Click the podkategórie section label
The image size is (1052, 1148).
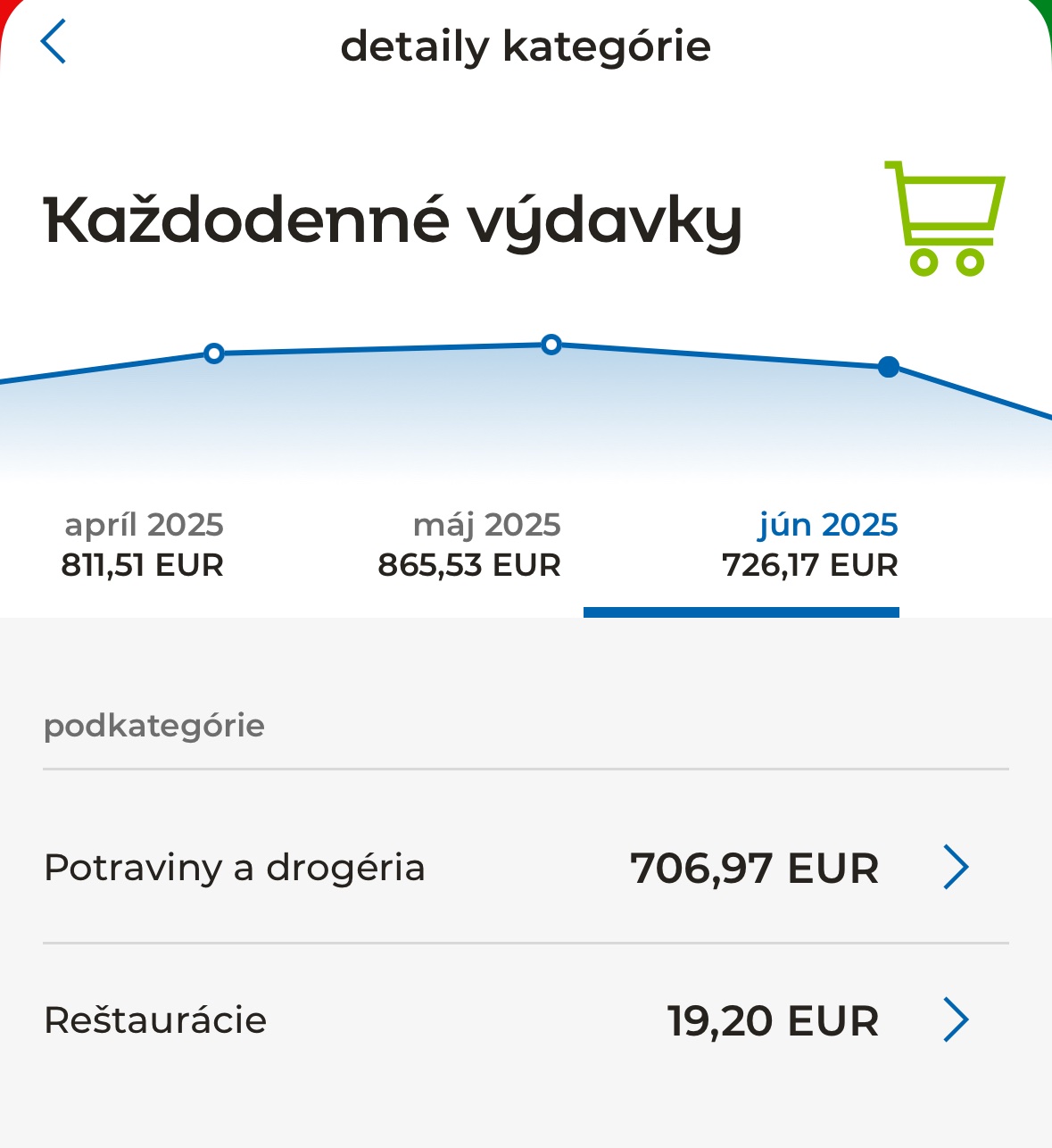(154, 726)
